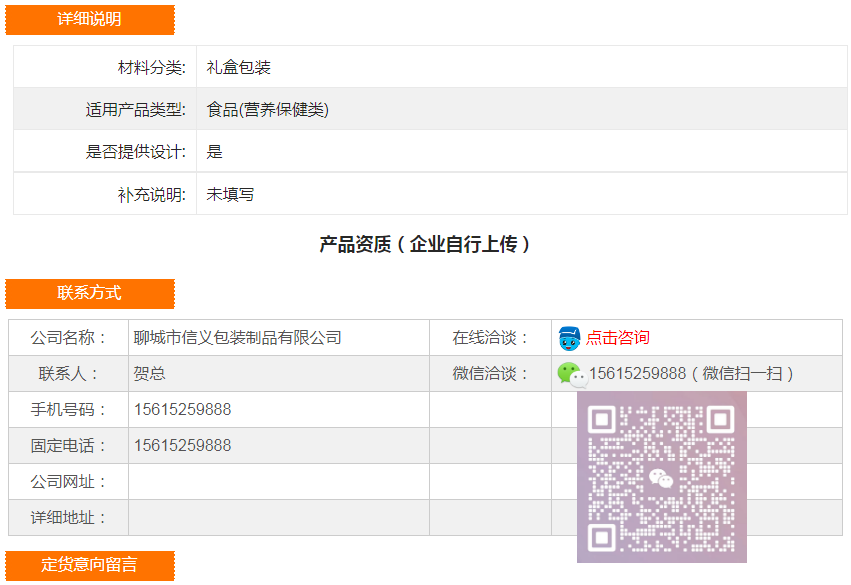Click the 礼盒包装 material category value
The height and width of the screenshot is (585, 851).
coord(239,68)
